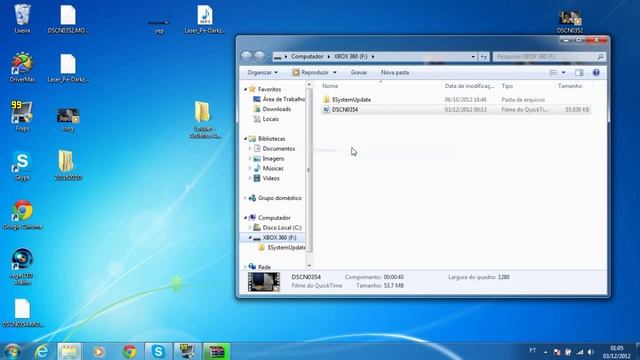
Task: Collapse the Favoritos tree section
Action: point(245,89)
